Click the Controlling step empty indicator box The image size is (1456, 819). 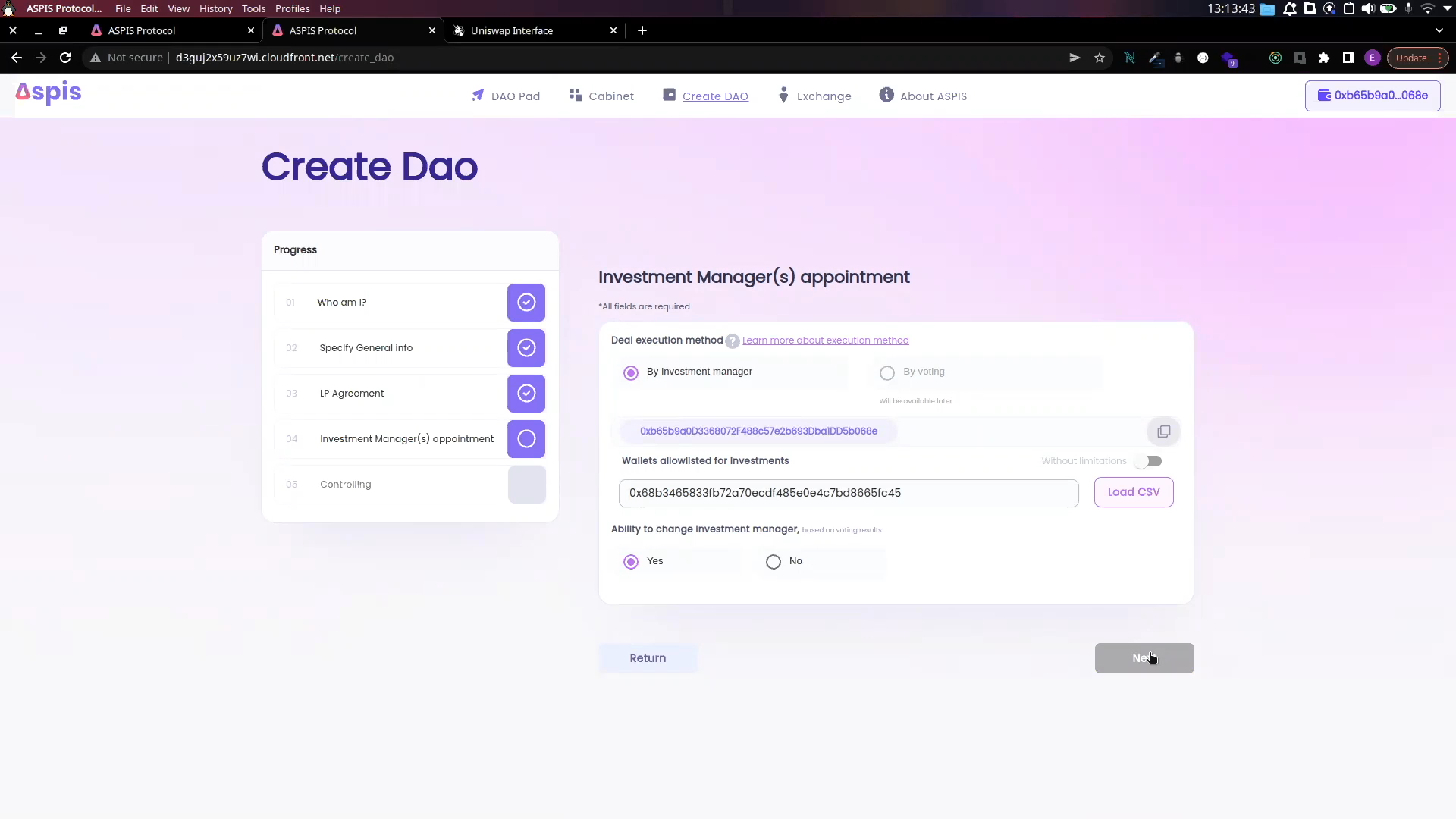(x=526, y=485)
